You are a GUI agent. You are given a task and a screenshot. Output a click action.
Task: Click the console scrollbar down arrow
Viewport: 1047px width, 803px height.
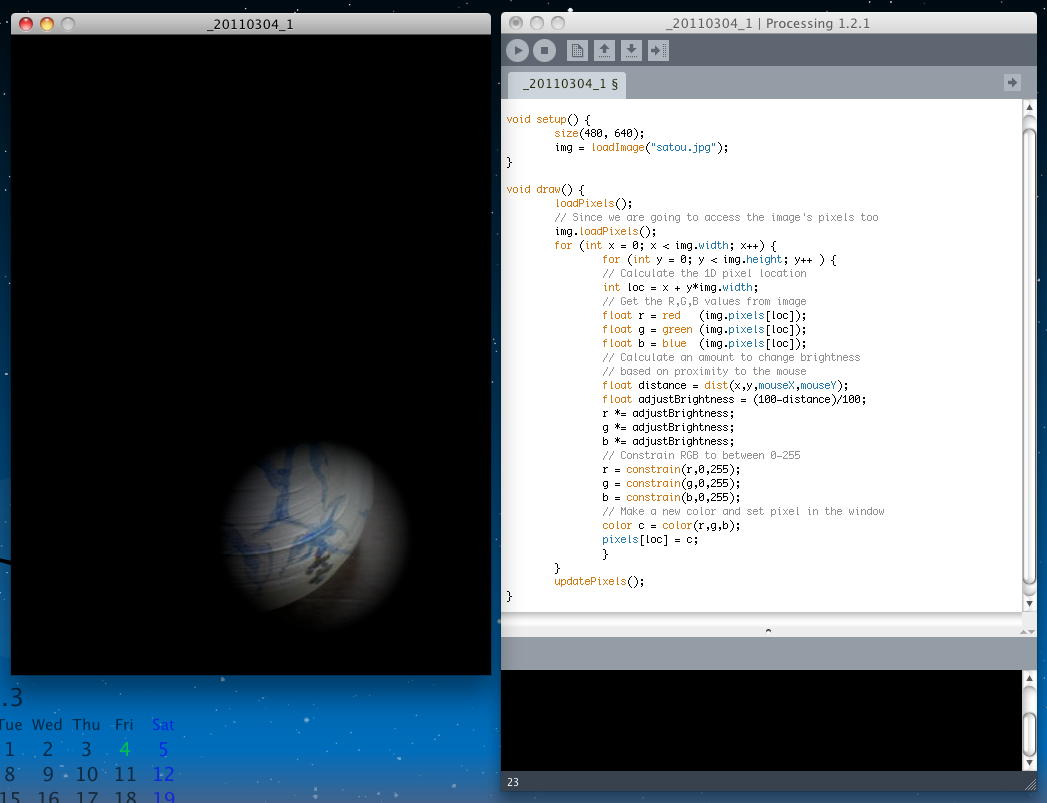(x=1029, y=761)
